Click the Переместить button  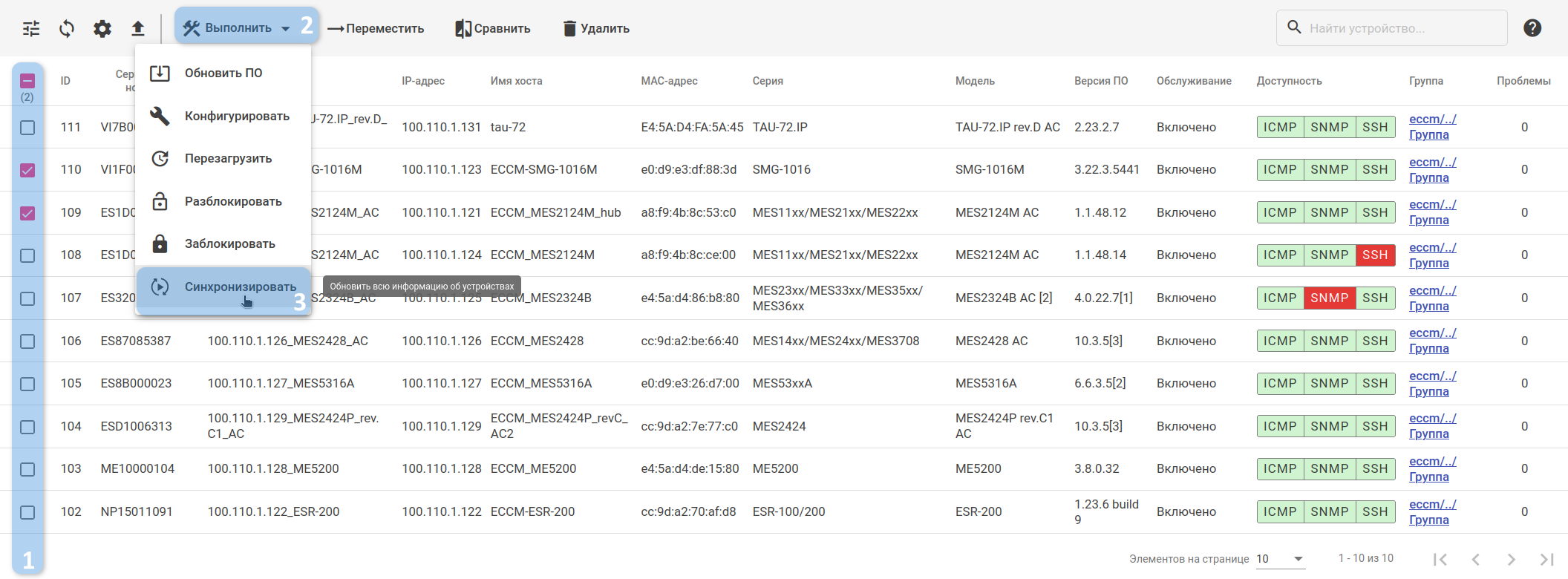(x=376, y=28)
